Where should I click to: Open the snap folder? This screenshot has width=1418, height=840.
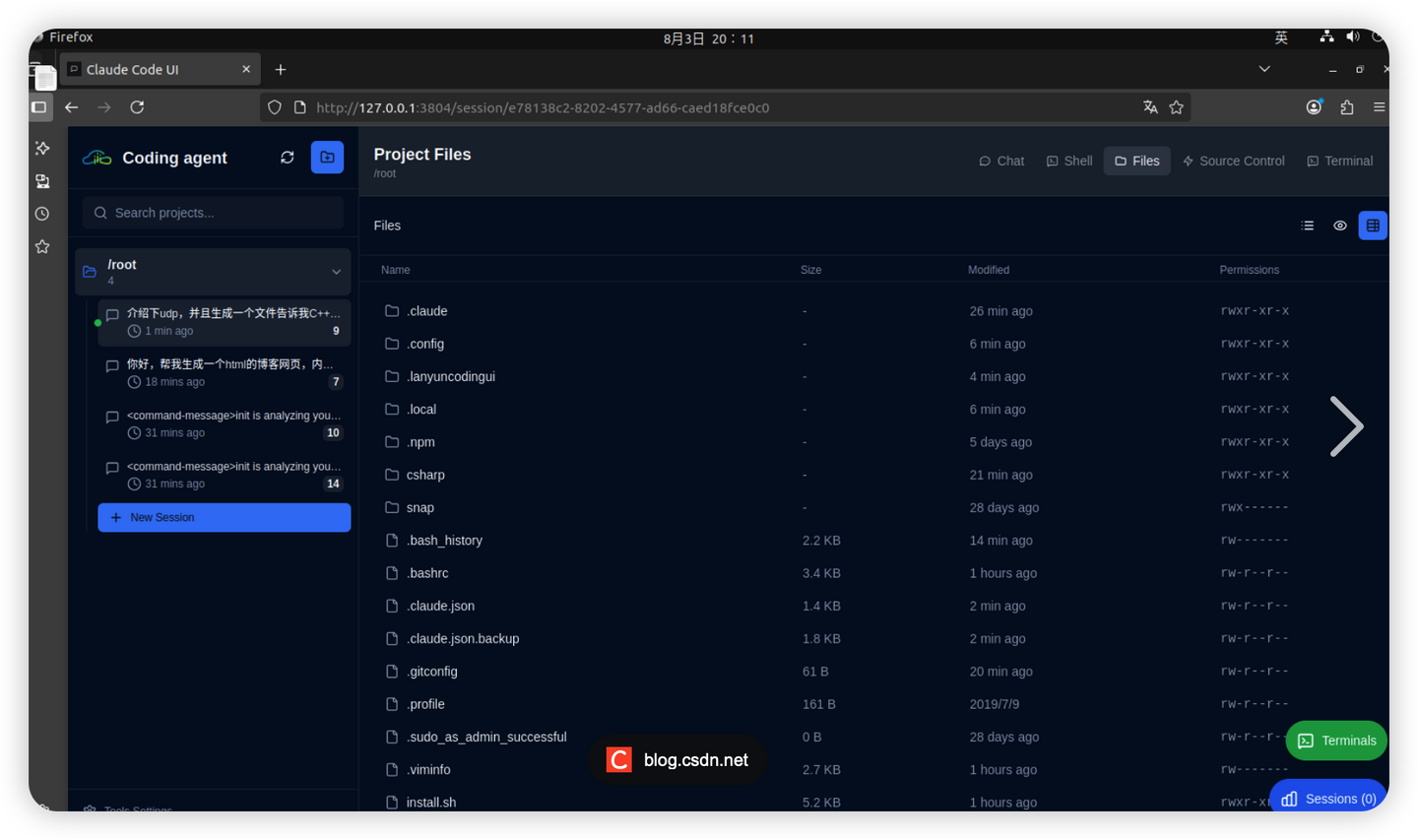point(419,508)
